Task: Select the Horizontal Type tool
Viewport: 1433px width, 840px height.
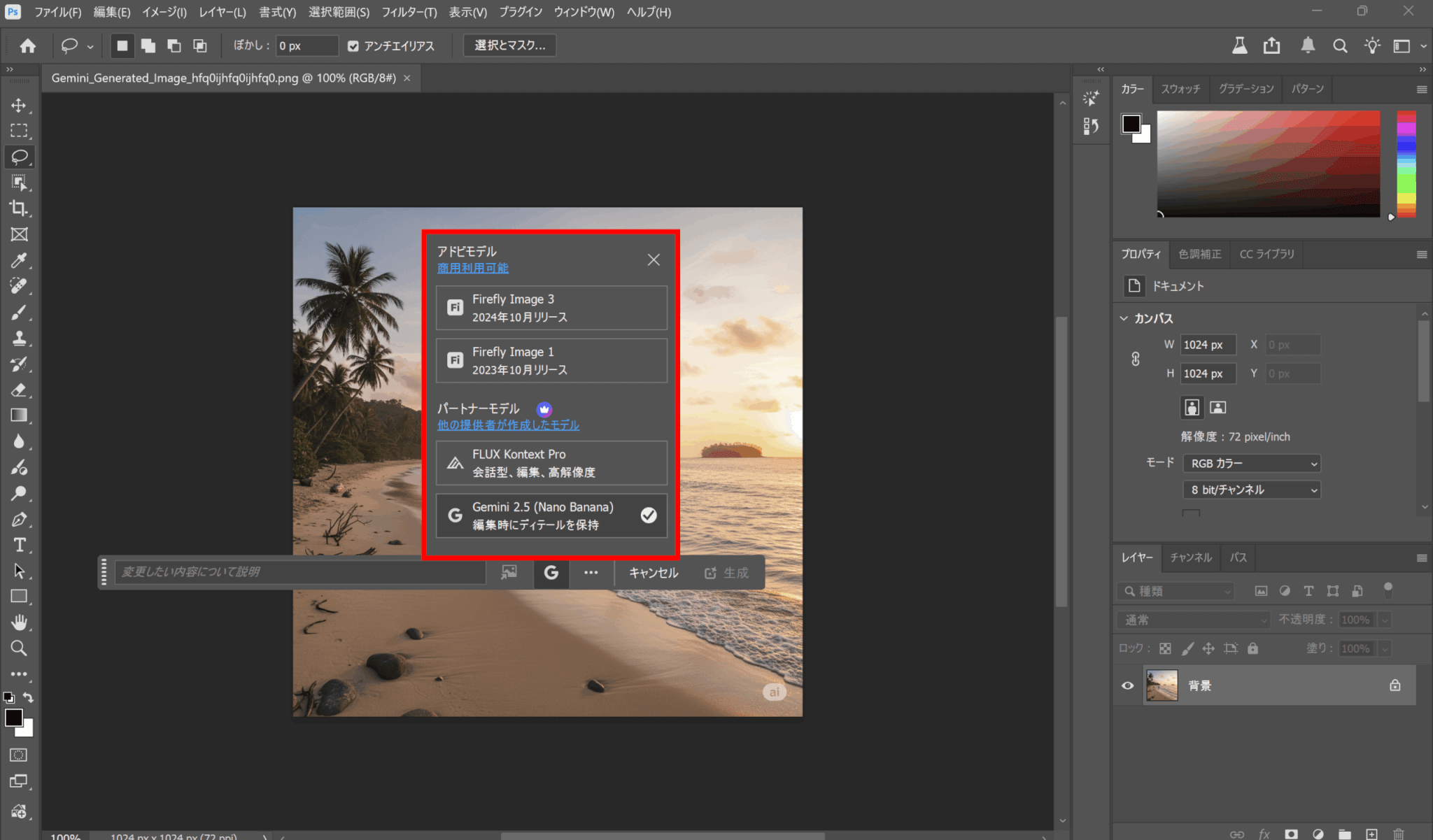Action: click(19, 545)
